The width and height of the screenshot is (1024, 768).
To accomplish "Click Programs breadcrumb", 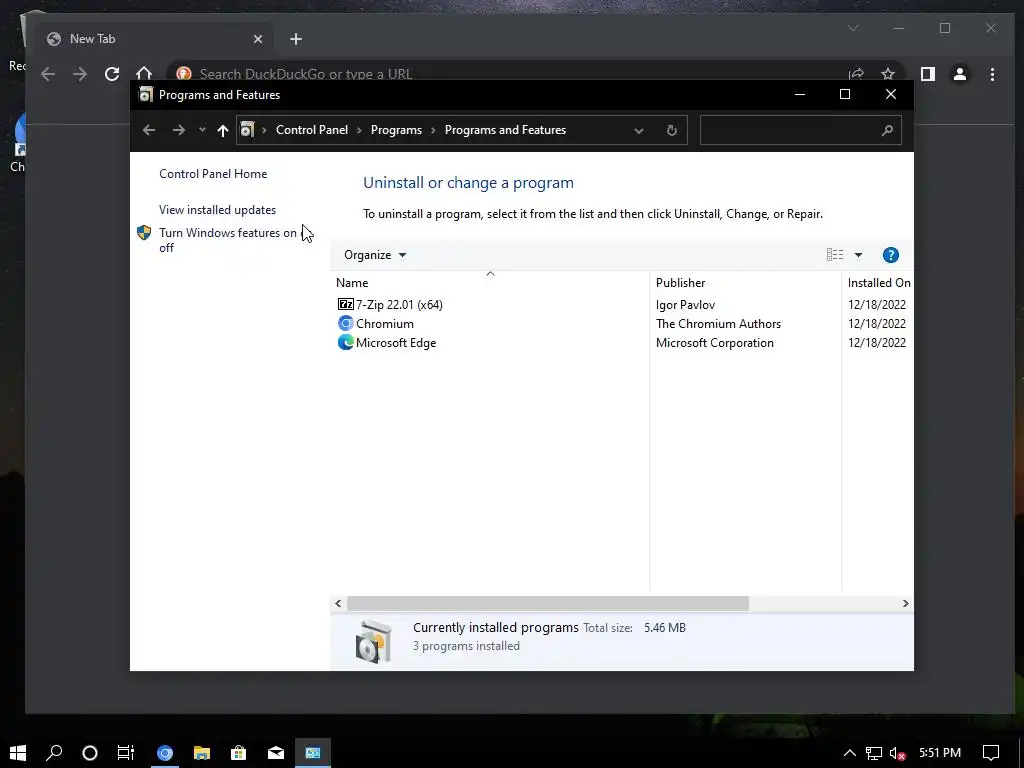I will pos(396,130).
